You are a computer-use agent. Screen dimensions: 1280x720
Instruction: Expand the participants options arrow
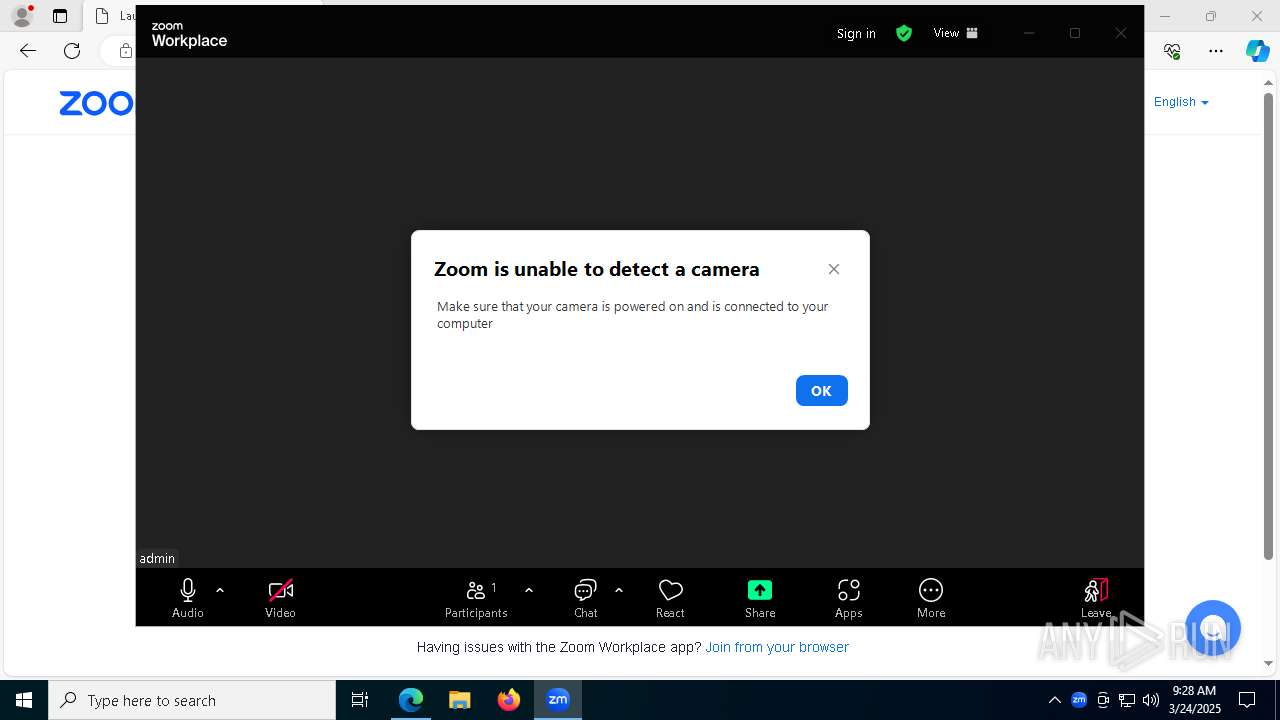click(529, 590)
